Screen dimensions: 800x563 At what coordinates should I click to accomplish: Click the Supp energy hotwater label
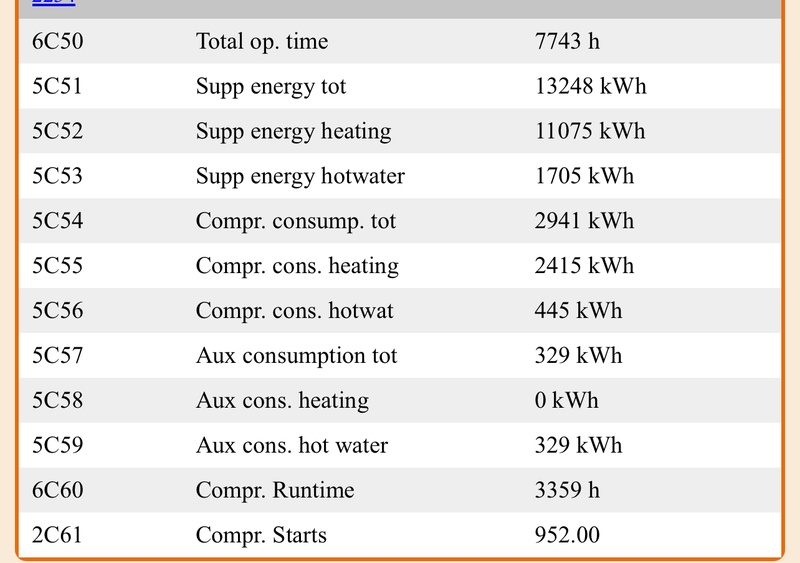point(300,177)
